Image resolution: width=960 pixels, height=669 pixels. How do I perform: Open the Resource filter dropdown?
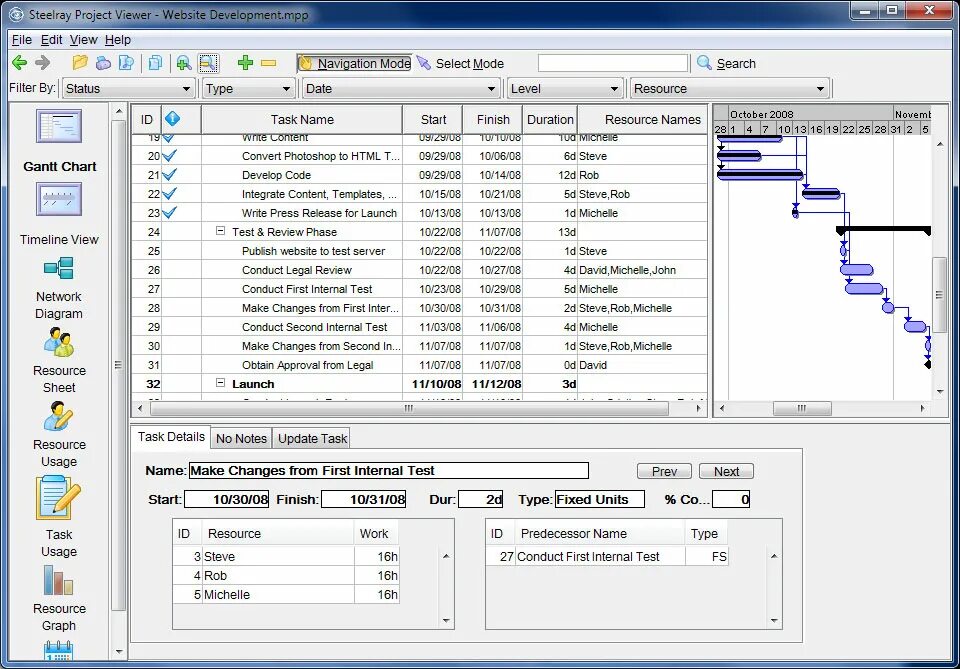(730, 89)
